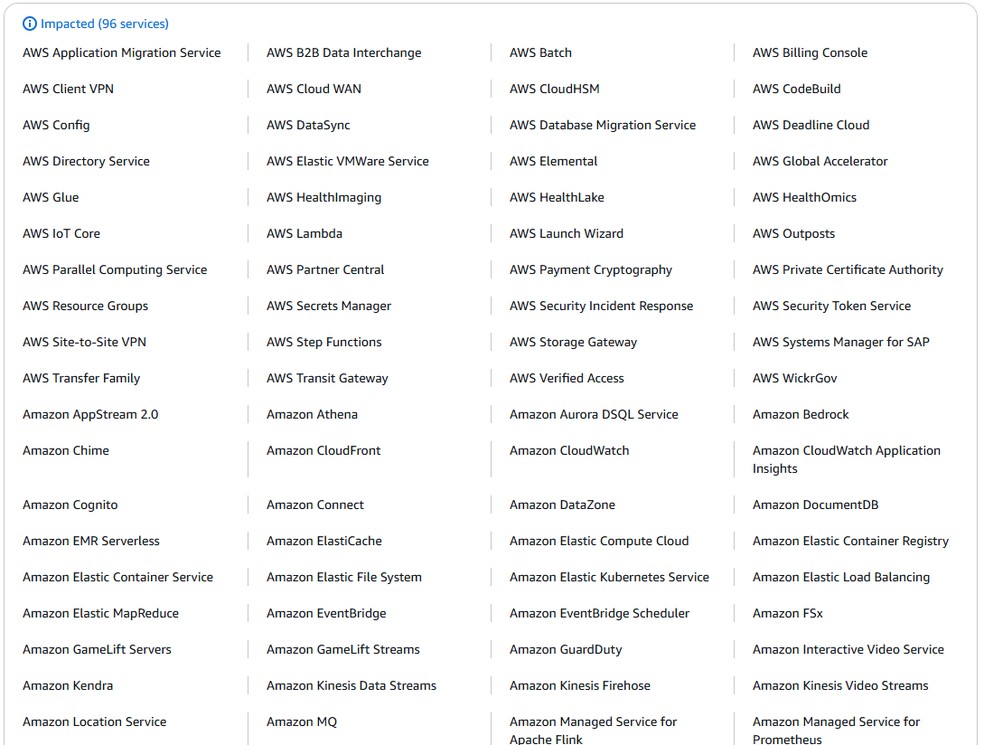
Task: Click AWS Application Migration Service
Action: tap(121, 53)
